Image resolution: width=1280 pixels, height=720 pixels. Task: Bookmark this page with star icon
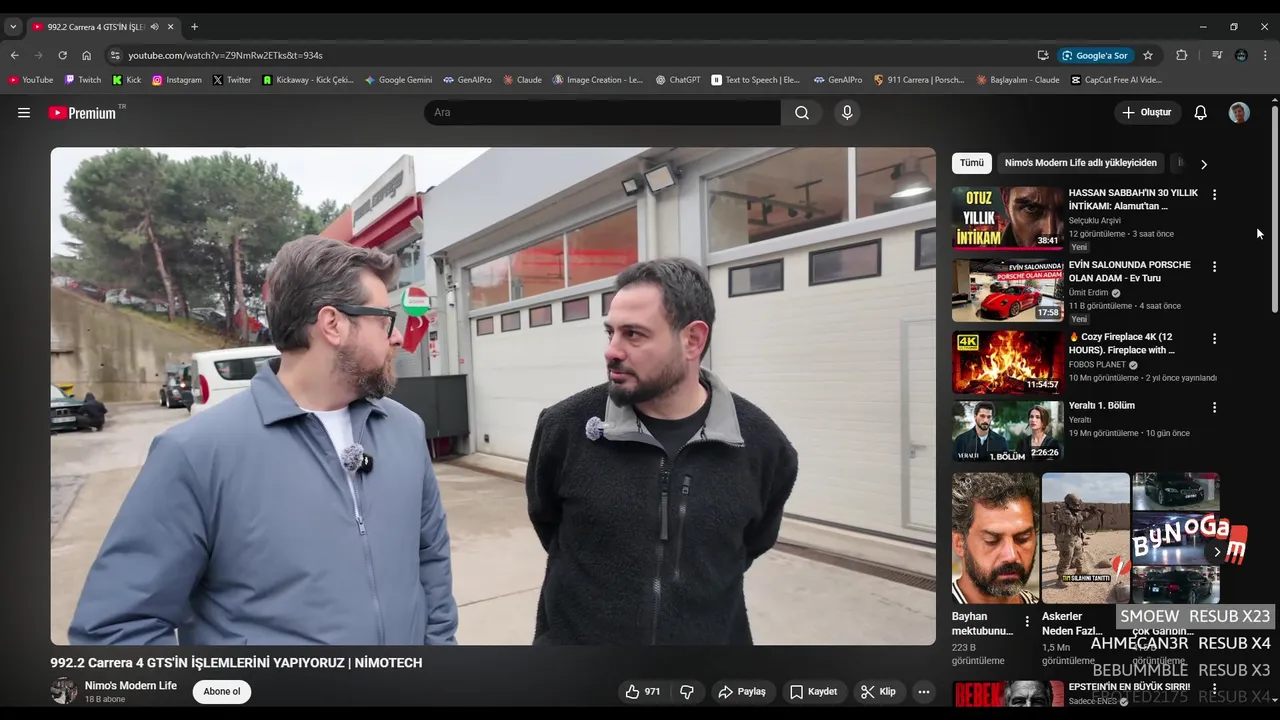coord(1148,55)
